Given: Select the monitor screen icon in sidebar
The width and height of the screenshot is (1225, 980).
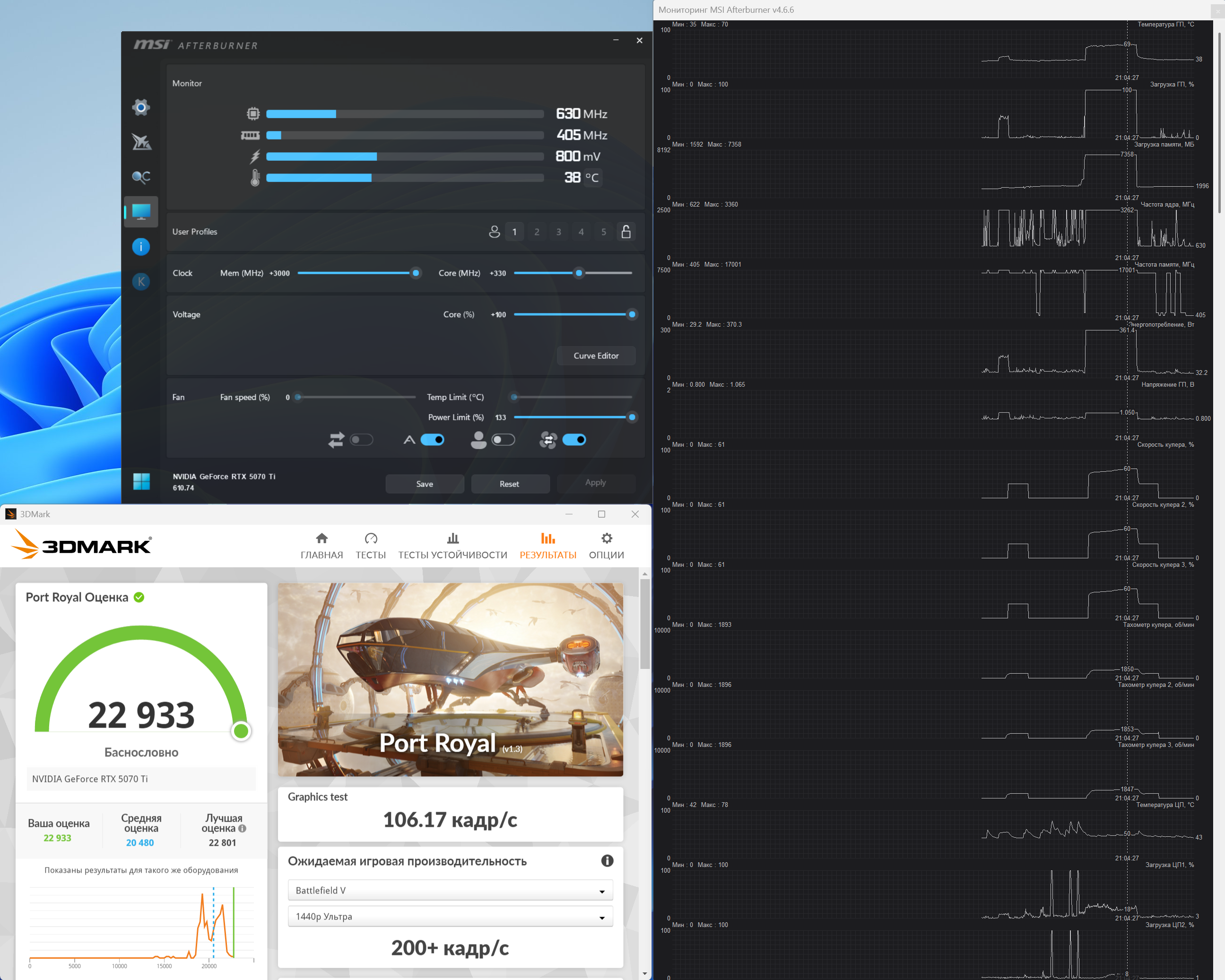Looking at the screenshot, I should [x=141, y=211].
